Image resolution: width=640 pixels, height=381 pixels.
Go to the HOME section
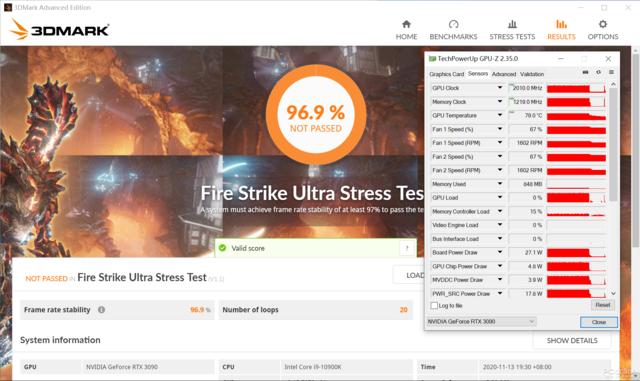point(406,30)
